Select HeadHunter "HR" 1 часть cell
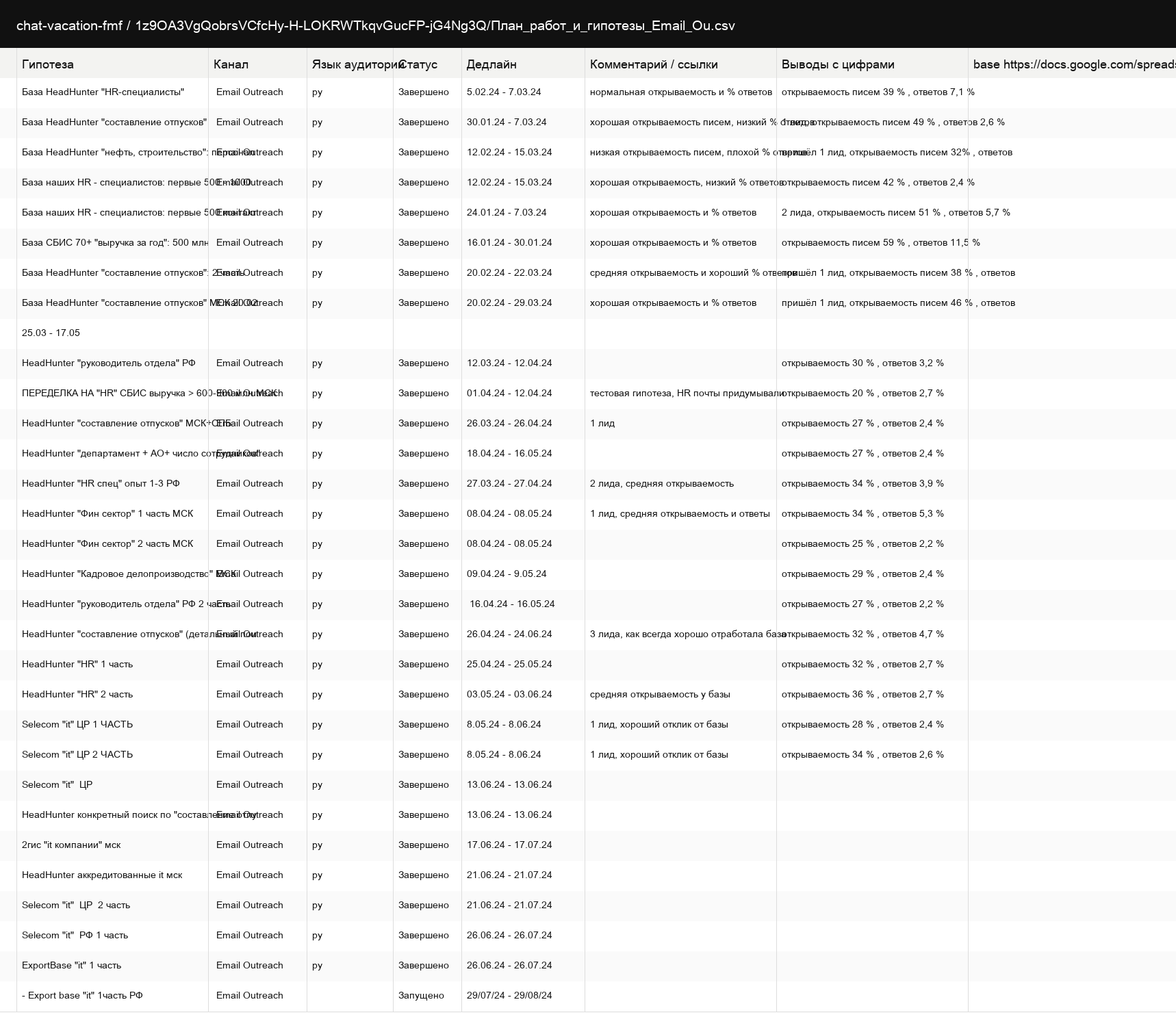This screenshot has width=1176, height=1028. point(77,664)
